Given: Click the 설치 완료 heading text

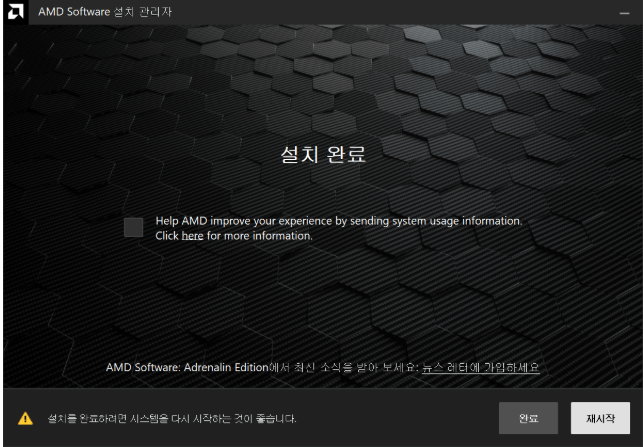Looking at the screenshot, I should (x=323, y=154).
